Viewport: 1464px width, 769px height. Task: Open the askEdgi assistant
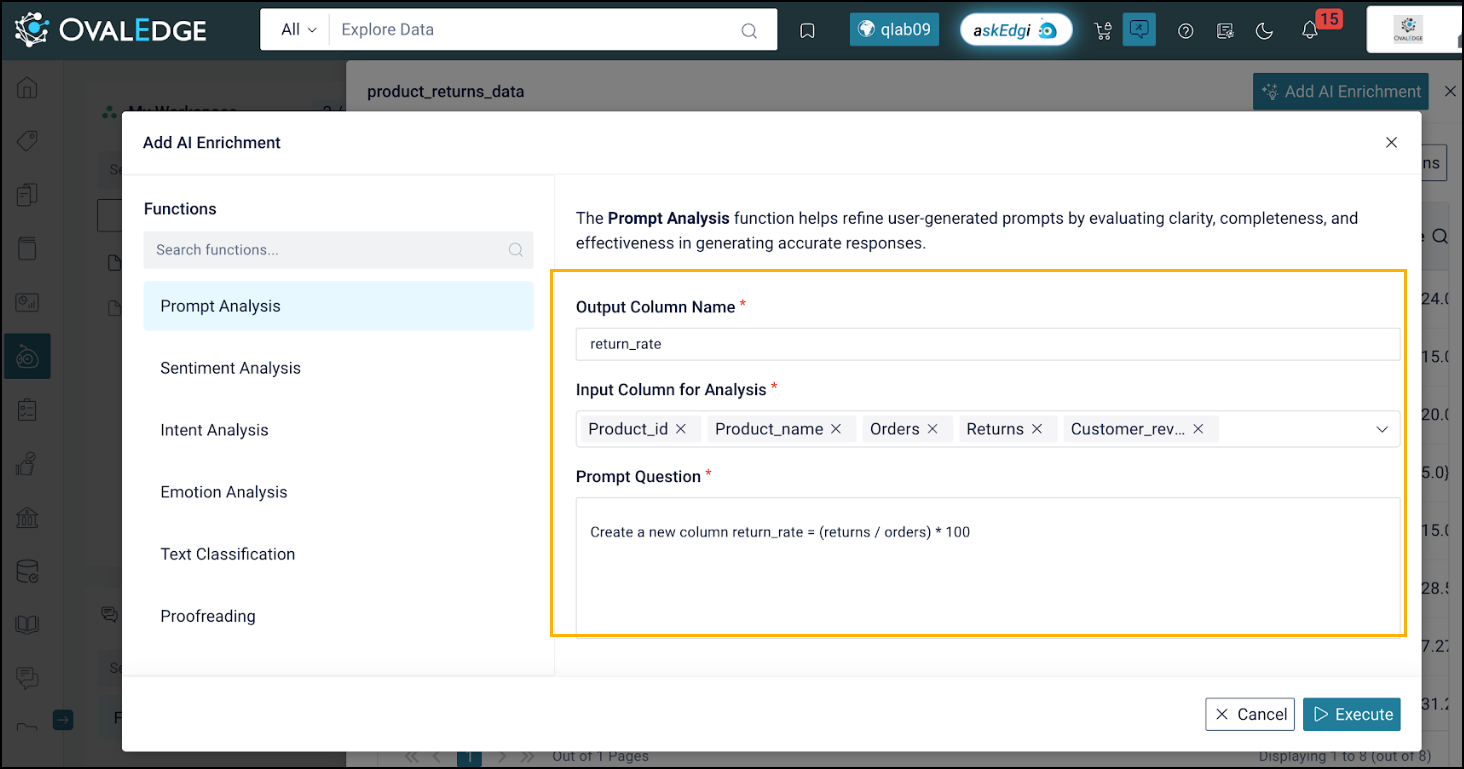[x=1016, y=30]
